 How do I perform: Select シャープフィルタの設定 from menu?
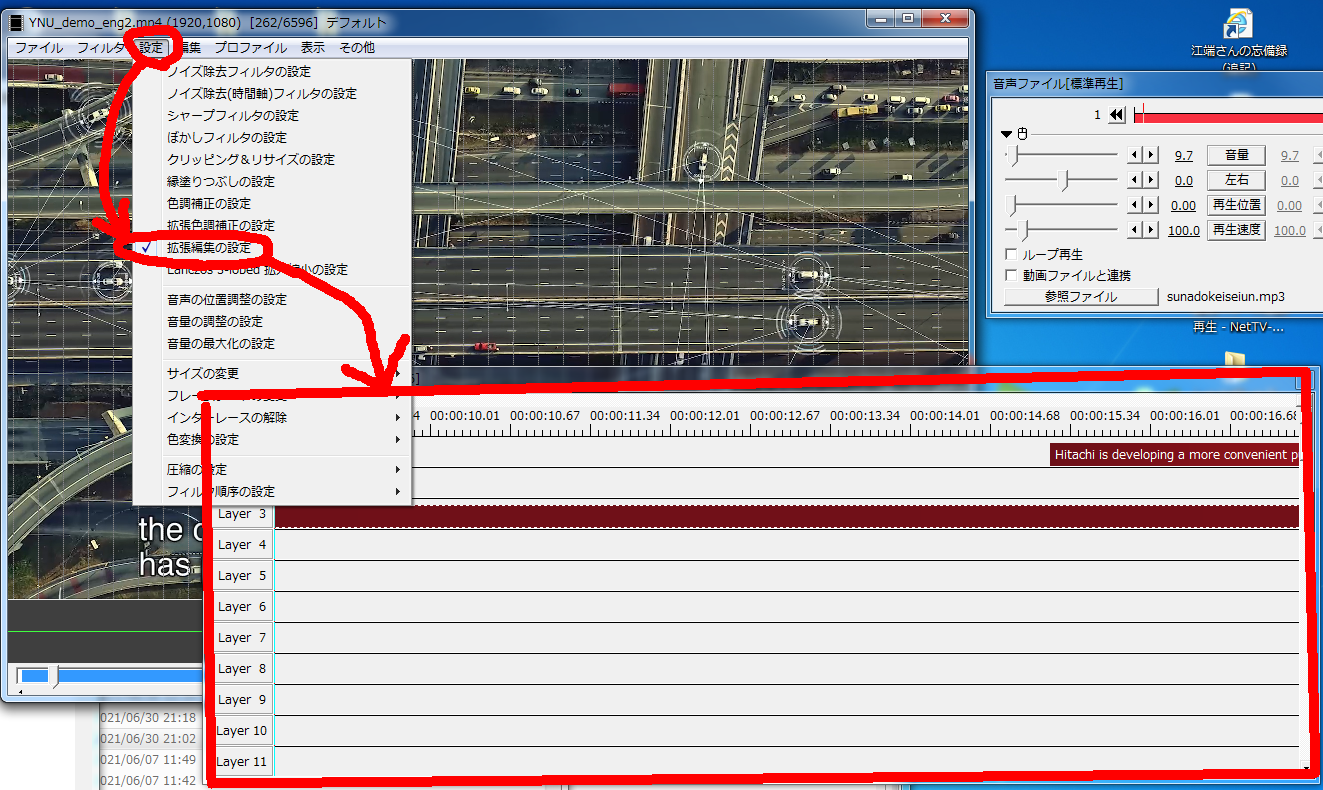tap(232, 116)
